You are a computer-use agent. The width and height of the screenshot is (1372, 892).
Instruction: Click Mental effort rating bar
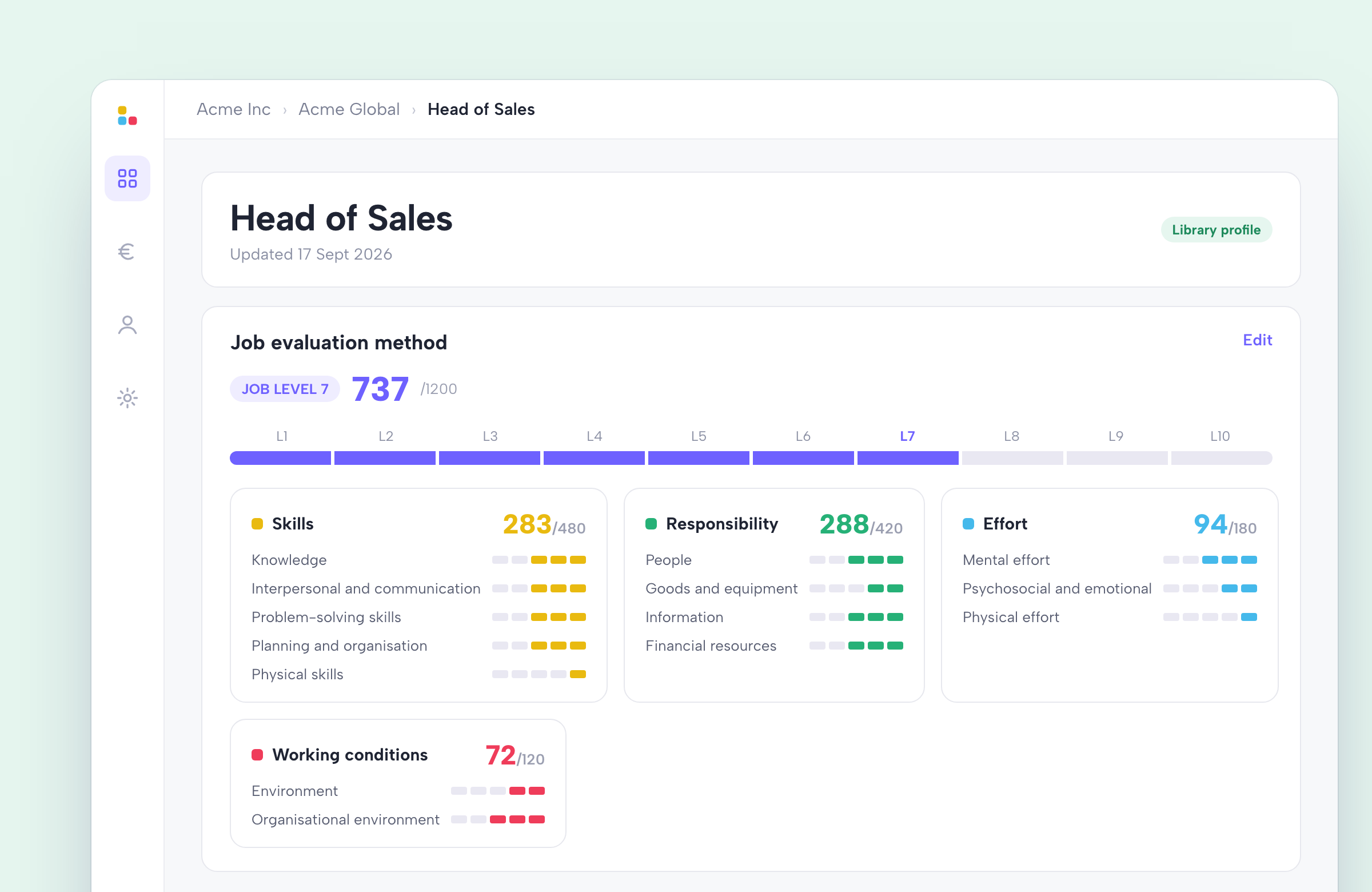(1210, 560)
